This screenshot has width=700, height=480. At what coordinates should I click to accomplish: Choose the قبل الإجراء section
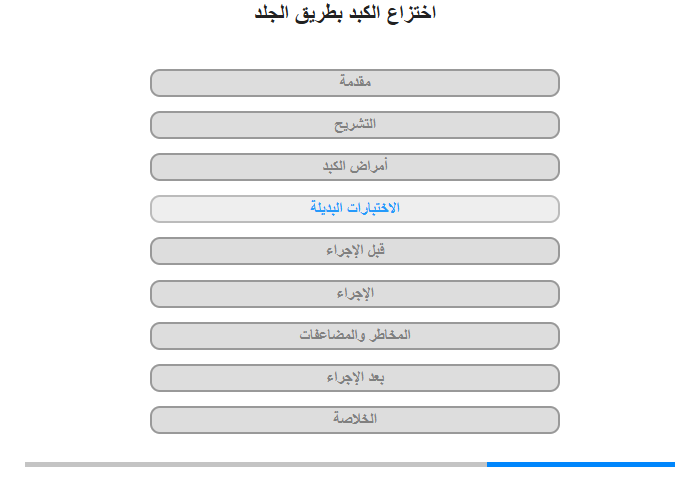pyautogui.click(x=355, y=251)
